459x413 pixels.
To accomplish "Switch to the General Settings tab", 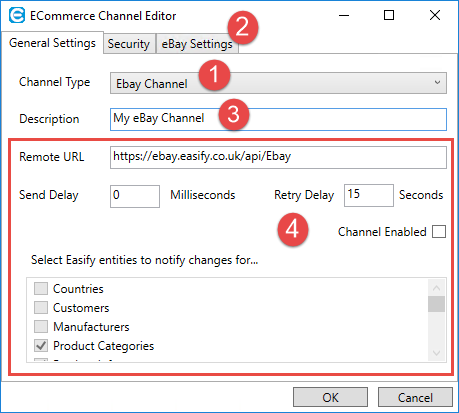I will pos(52,43).
